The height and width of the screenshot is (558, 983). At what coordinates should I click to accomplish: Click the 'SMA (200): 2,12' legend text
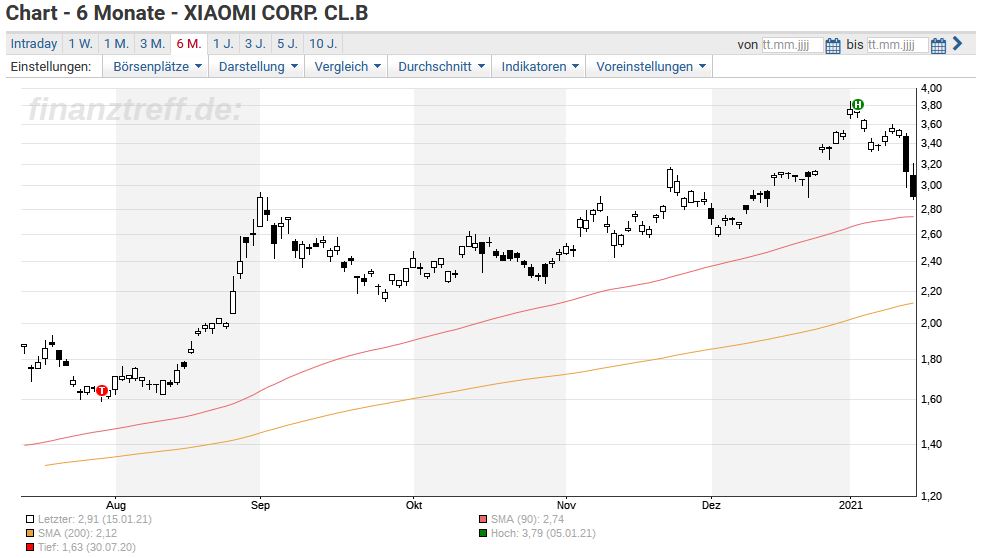(x=77, y=534)
